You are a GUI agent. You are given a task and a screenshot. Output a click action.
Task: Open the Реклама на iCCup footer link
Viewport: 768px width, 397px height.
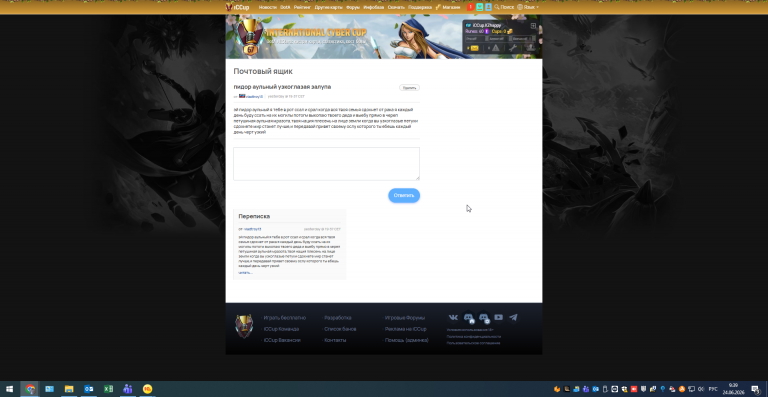point(406,329)
